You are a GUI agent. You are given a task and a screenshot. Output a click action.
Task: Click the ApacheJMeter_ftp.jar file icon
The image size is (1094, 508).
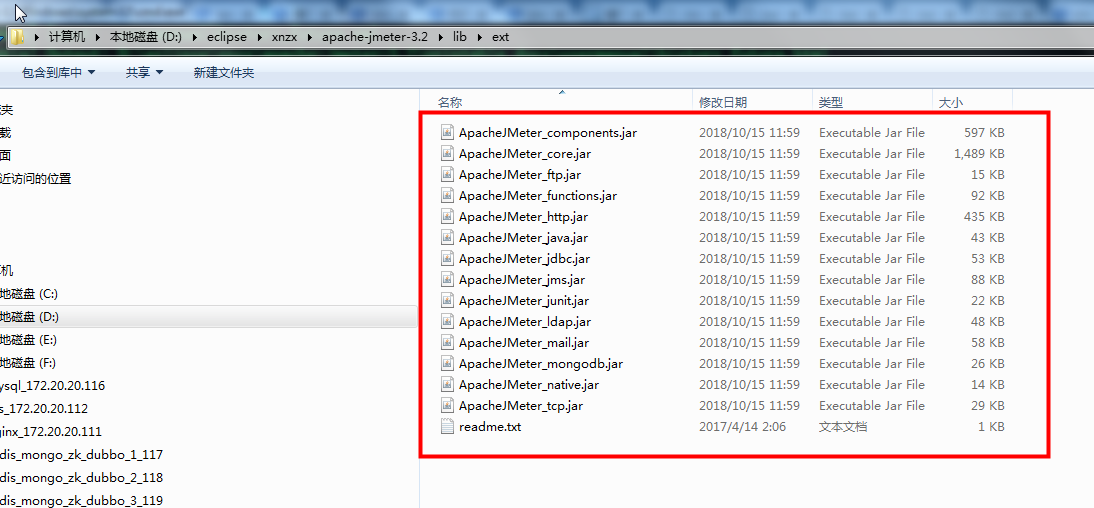tap(447, 174)
